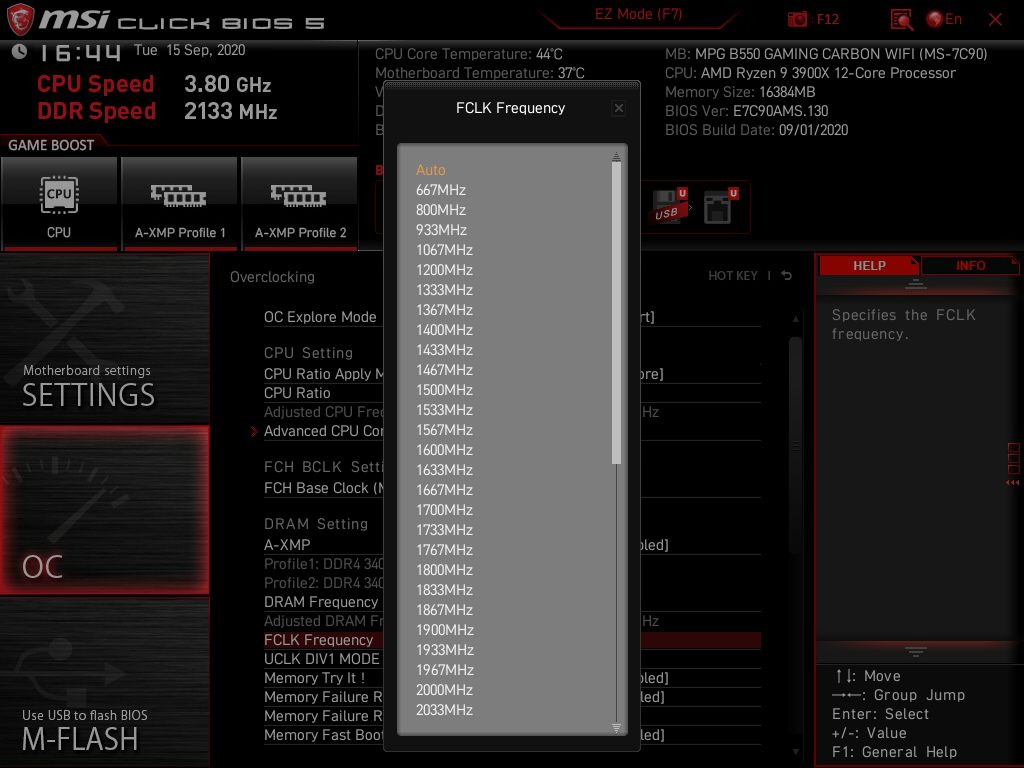Open the M-FLASH BIOS update section
This screenshot has height=768, width=1024.
[104, 682]
